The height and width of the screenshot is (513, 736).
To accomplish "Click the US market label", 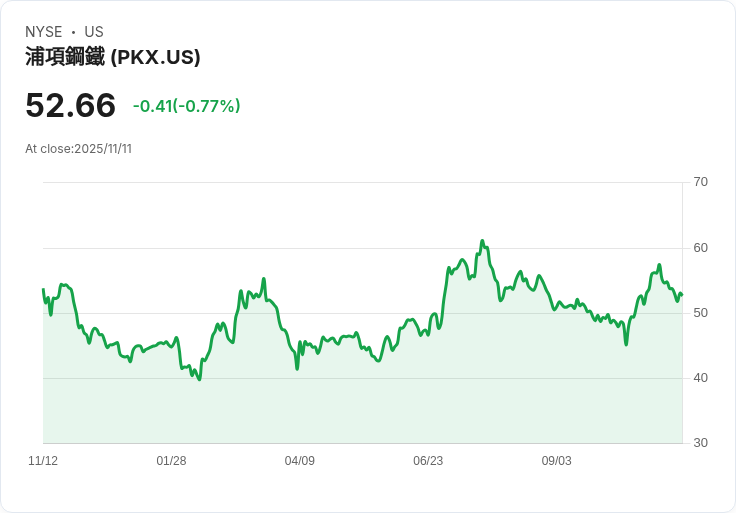I will 94,32.
